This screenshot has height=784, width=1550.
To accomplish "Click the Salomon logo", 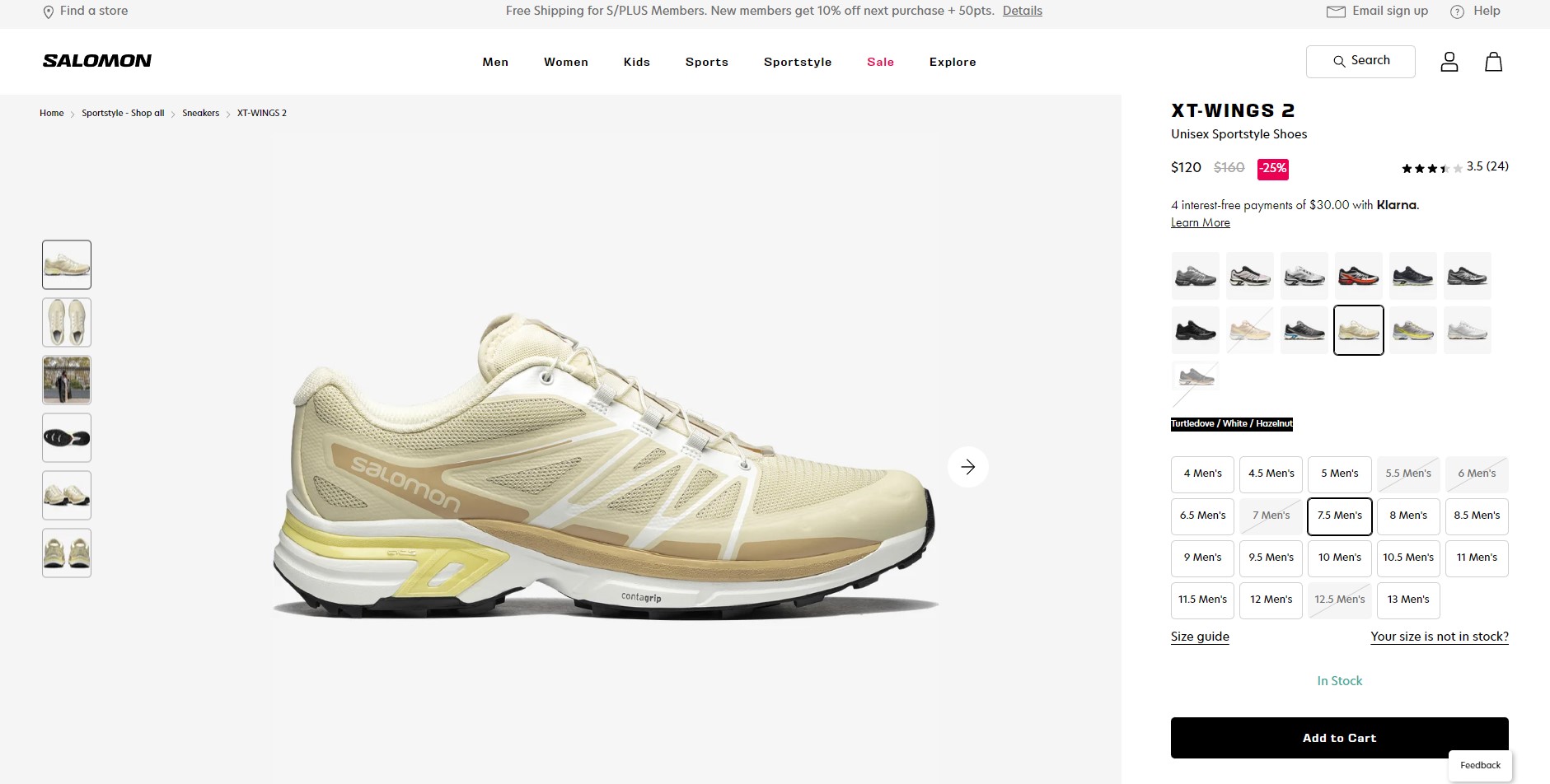I will pyautogui.click(x=97, y=61).
